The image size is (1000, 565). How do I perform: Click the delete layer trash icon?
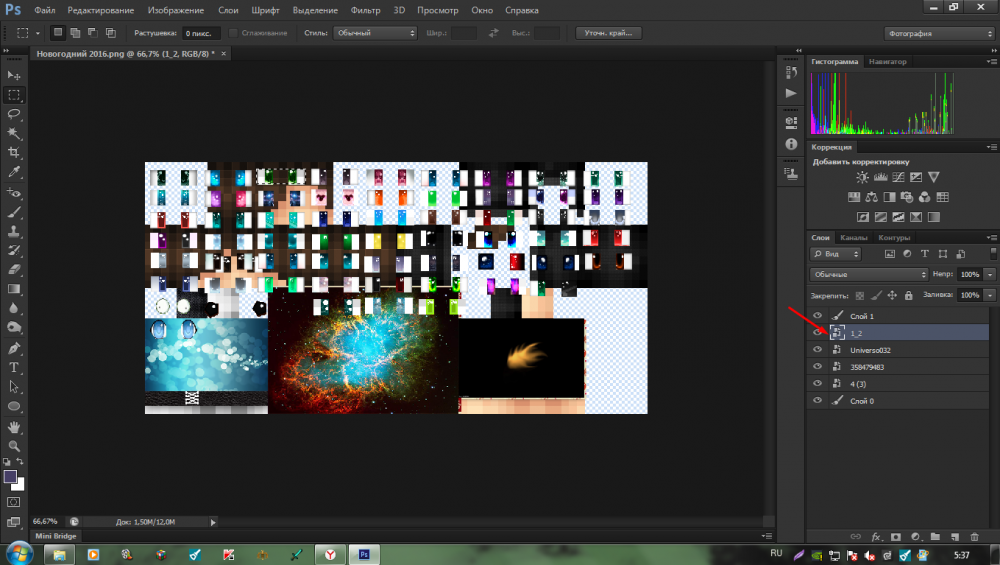pyautogui.click(x=975, y=537)
